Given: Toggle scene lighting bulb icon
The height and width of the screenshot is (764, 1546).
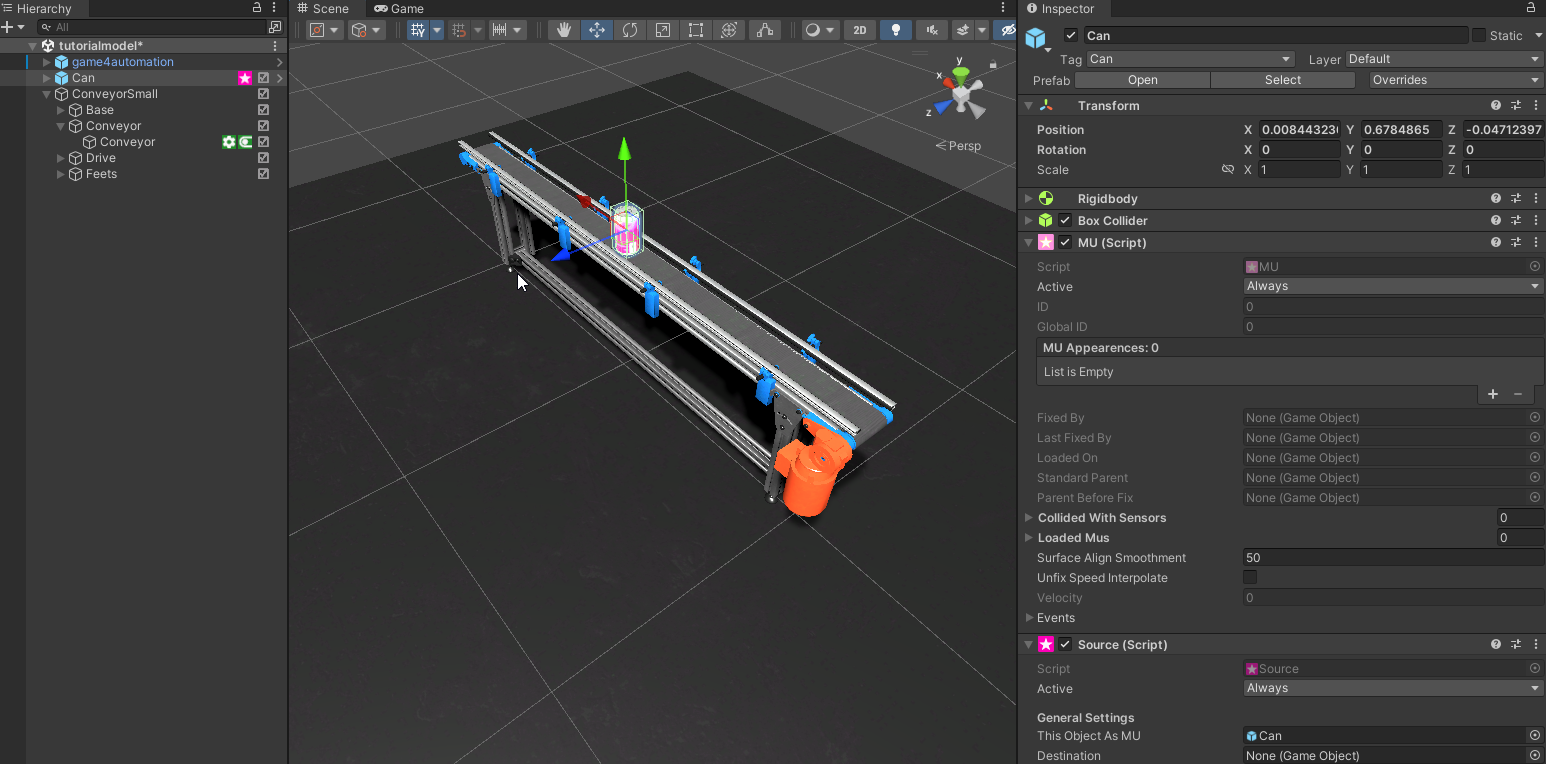Looking at the screenshot, I should tap(895, 30).
